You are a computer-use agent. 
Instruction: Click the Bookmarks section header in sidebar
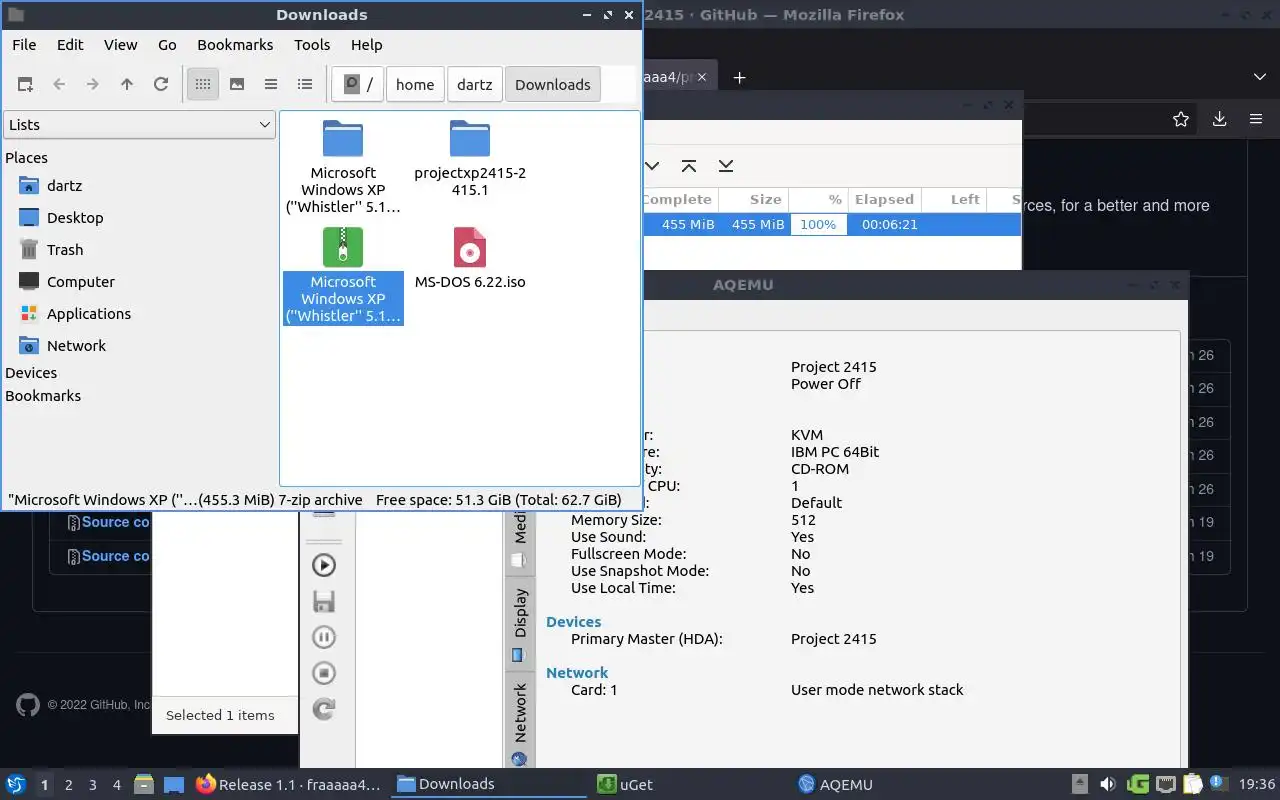pos(43,396)
